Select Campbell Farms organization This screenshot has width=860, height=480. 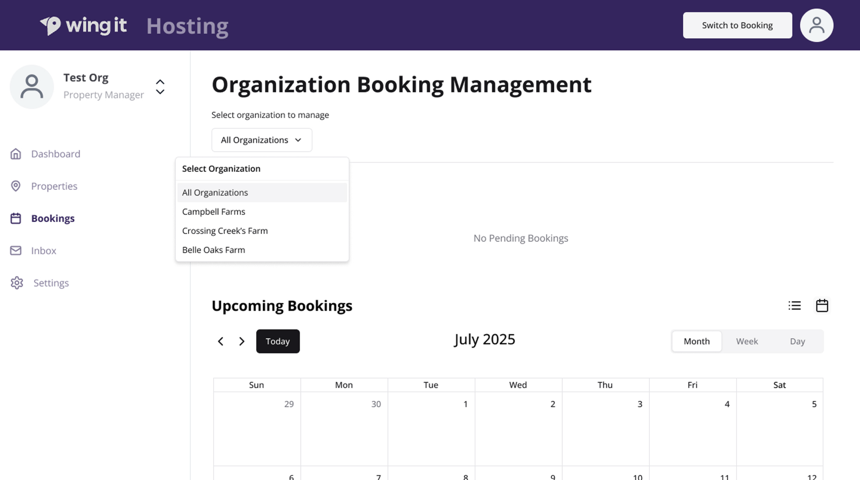(x=262, y=212)
